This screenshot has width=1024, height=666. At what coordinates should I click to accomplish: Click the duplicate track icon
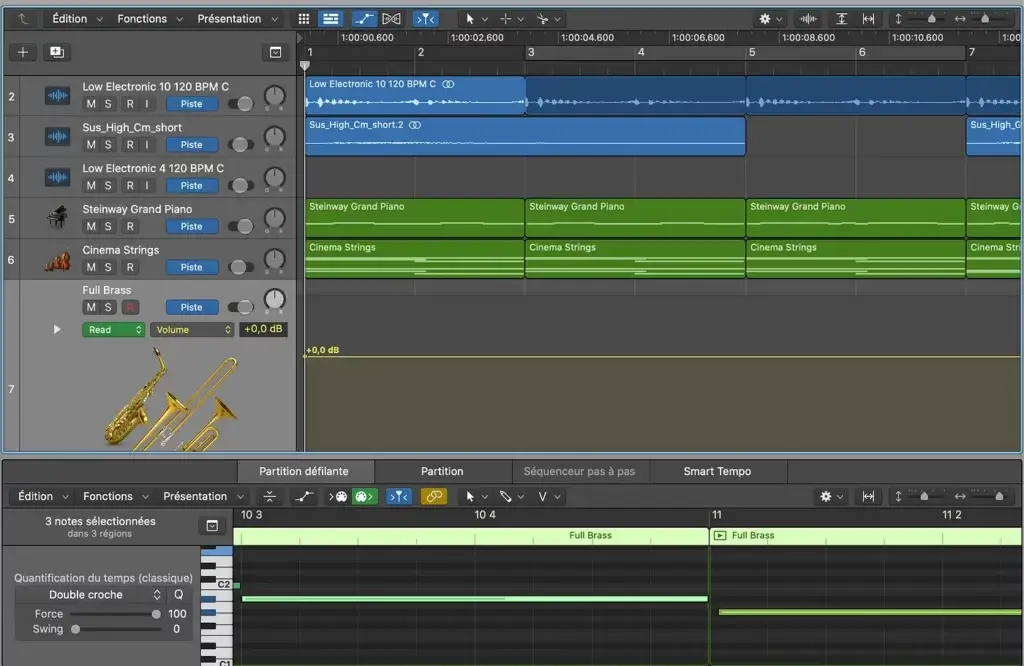tap(56, 52)
